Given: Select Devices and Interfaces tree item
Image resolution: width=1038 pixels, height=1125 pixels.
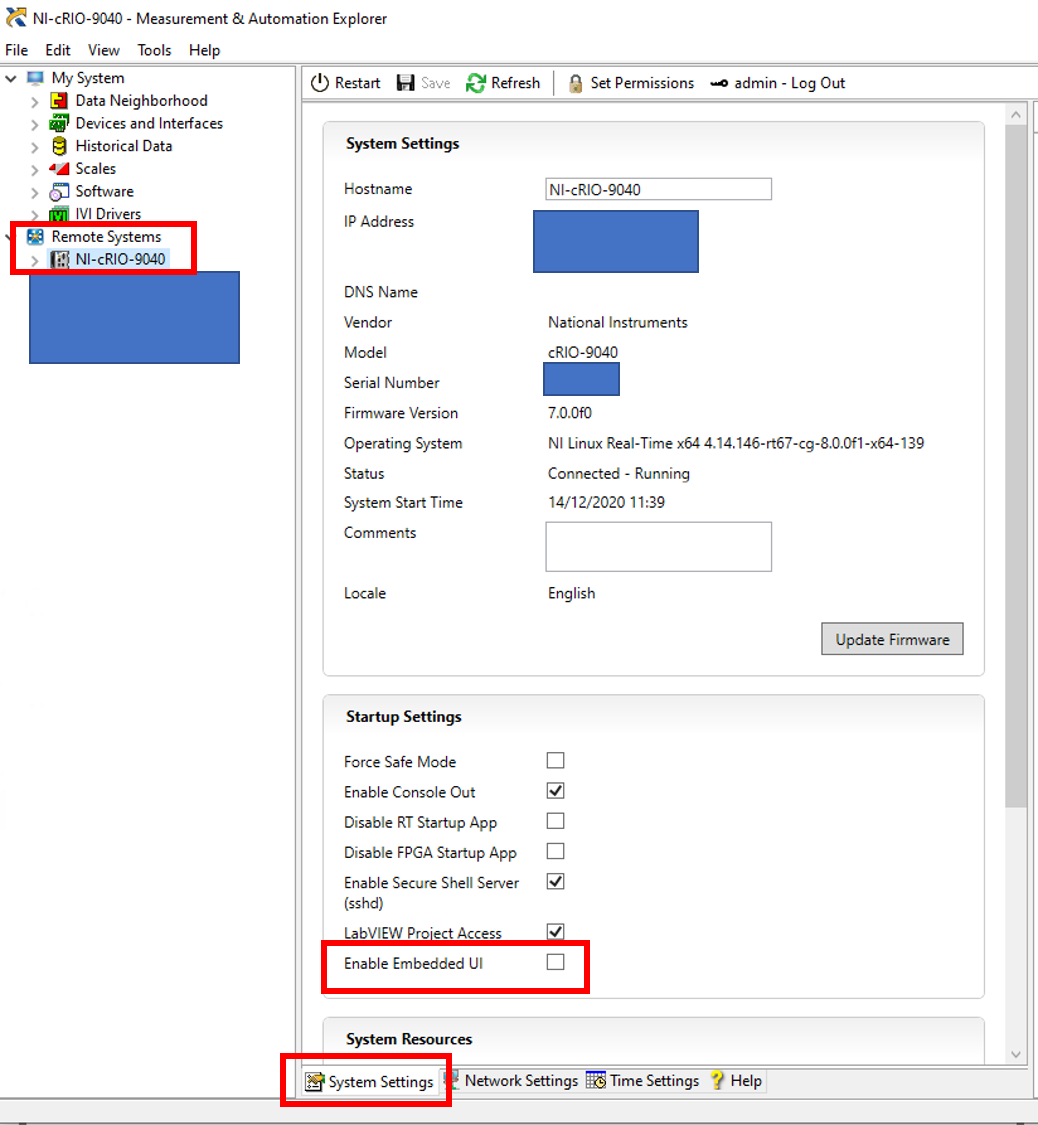Looking at the screenshot, I should (x=149, y=123).
